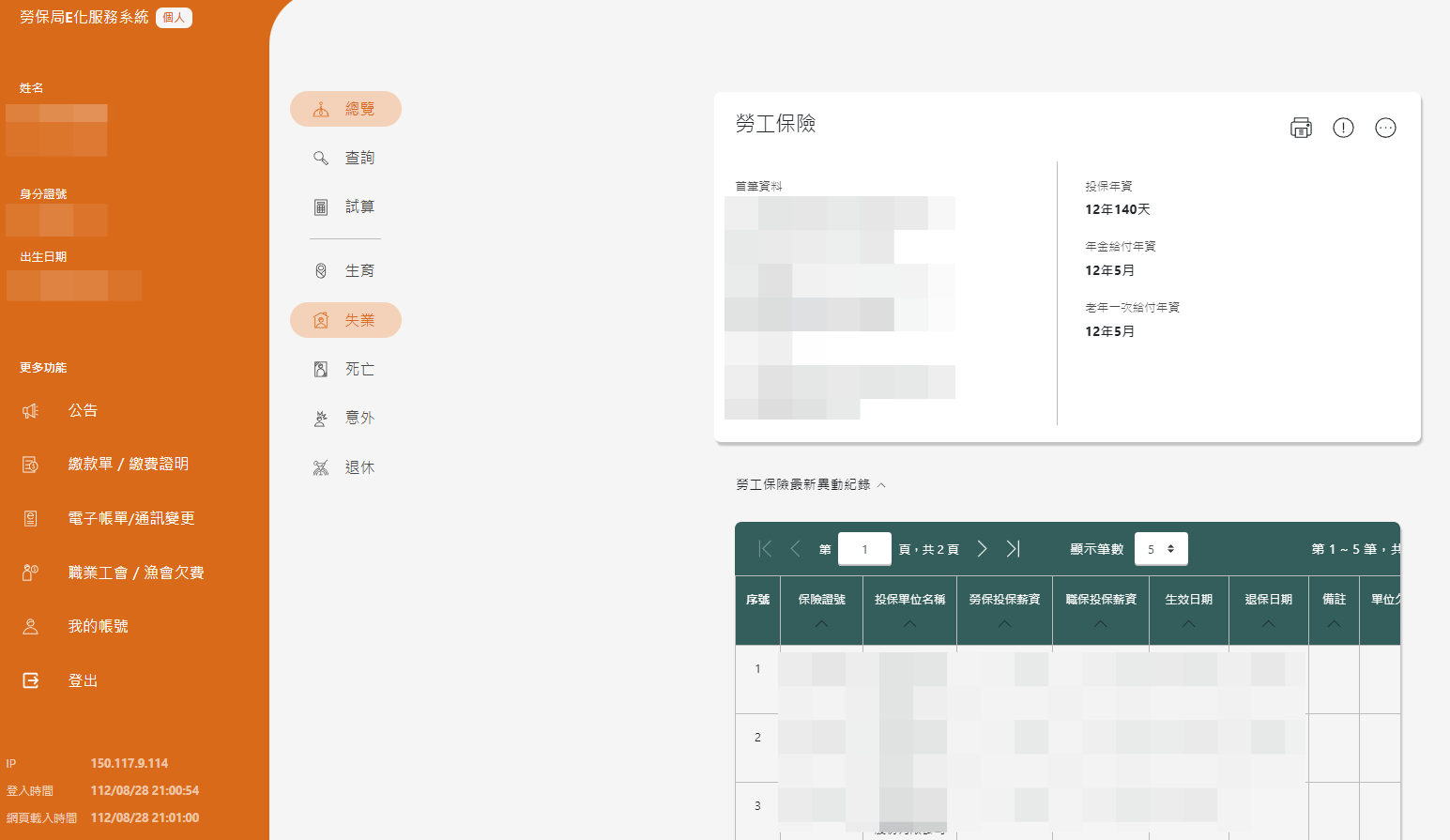This screenshot has width=1450, height=840.
Task: Sort by 備註 column arrow
Action: [1334, 624]
